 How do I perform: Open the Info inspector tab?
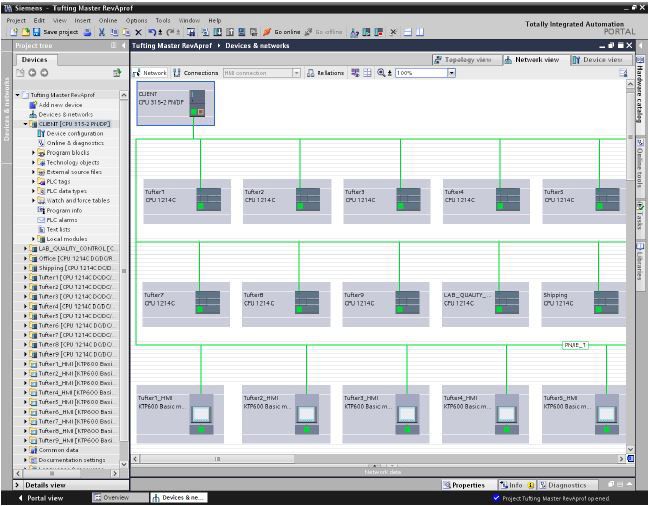point(517,485)
